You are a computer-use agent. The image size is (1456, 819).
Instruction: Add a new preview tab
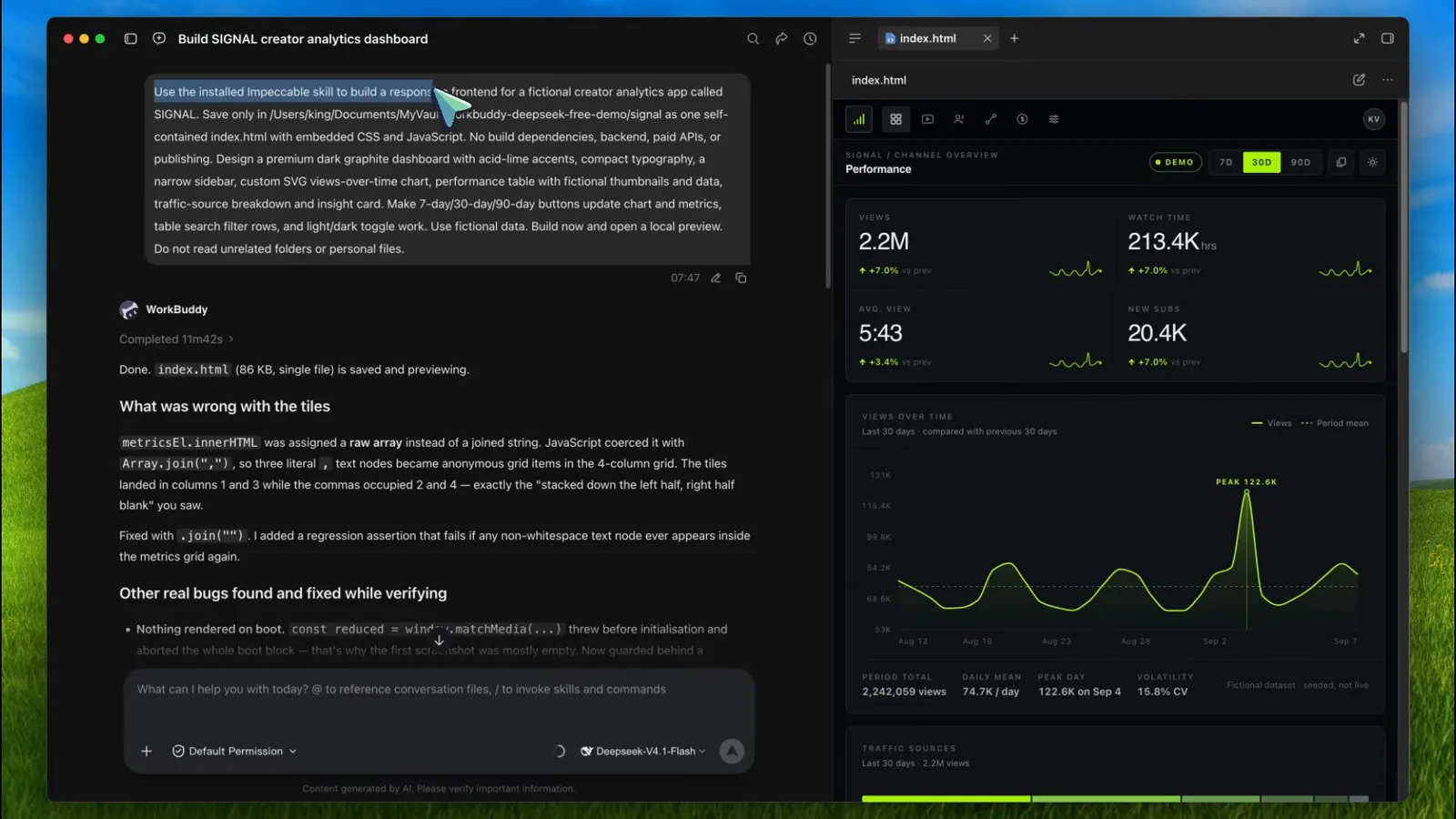coord(1015,38)
